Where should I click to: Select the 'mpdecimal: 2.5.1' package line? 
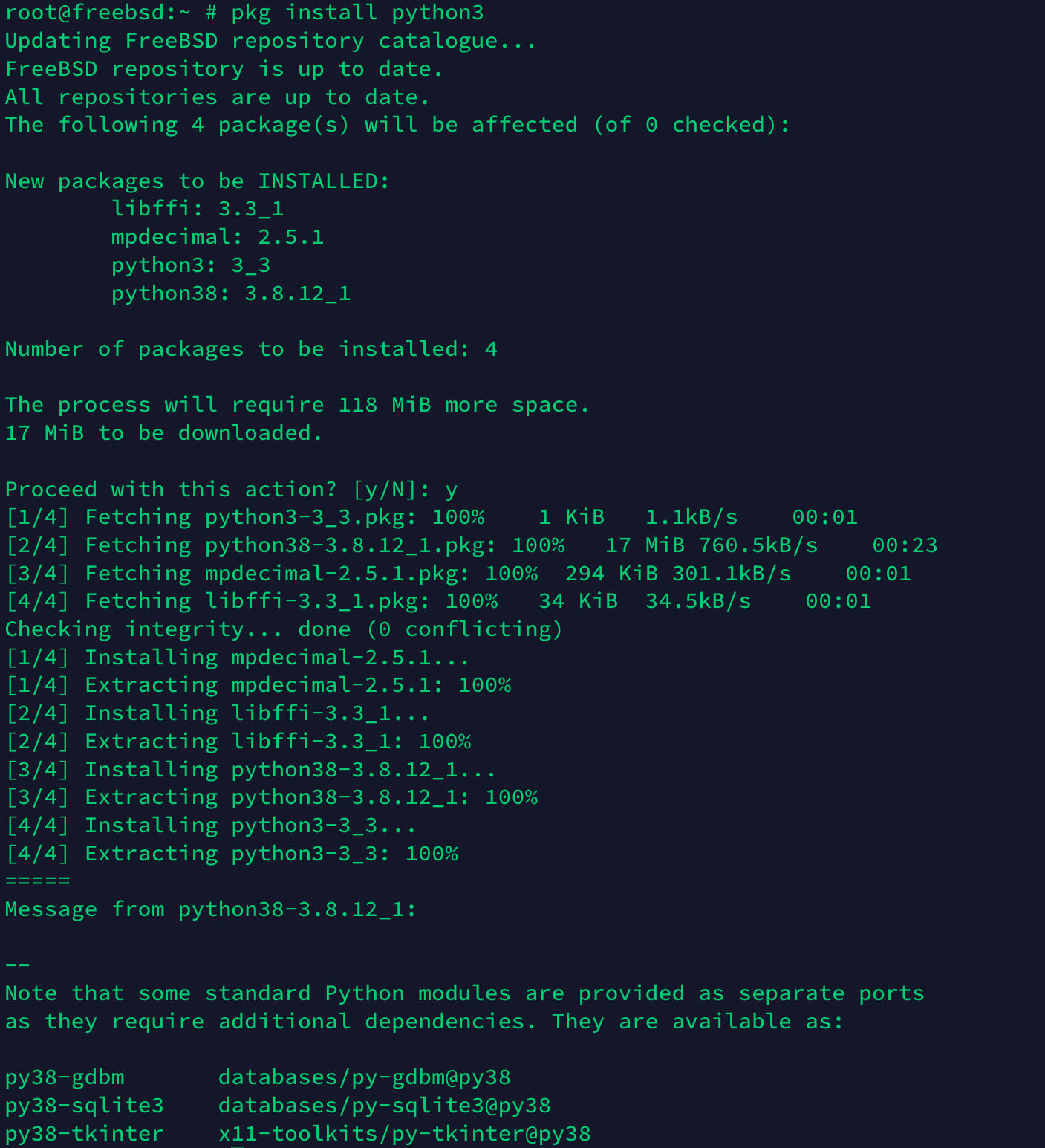click(x=218, y=237)
